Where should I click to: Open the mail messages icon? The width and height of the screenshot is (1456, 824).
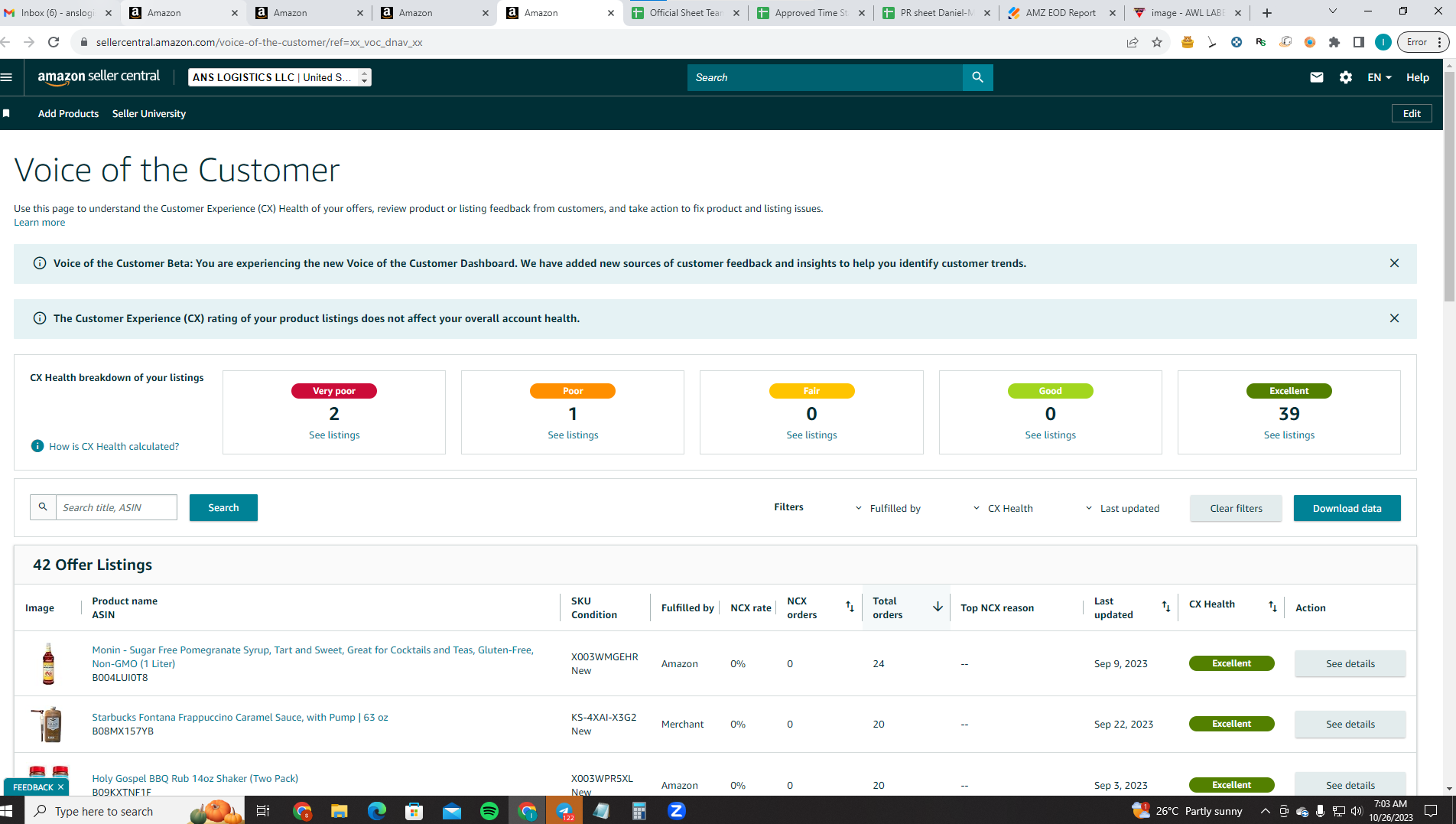point(1316,77)
